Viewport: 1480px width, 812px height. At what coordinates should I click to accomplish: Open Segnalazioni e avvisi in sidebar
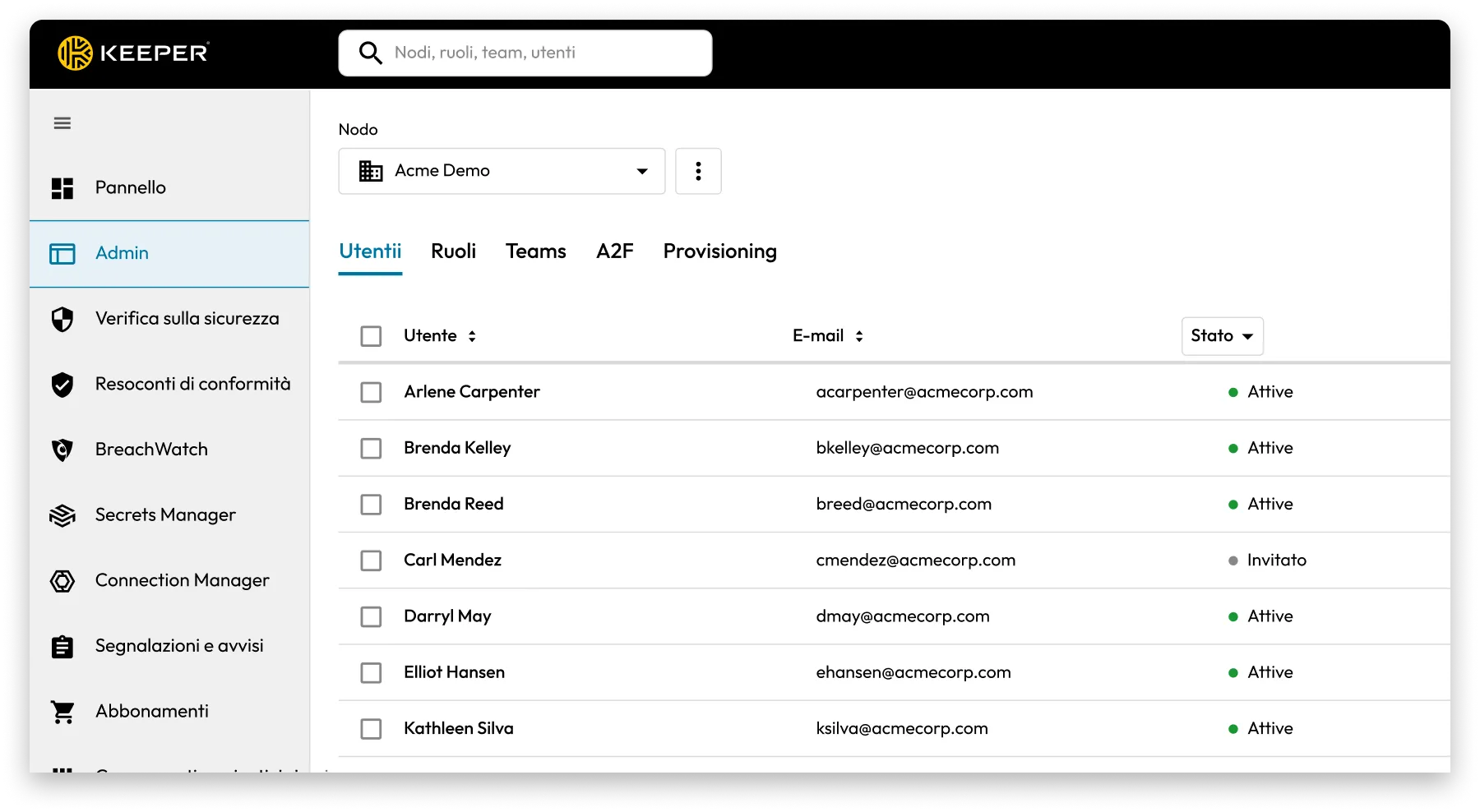coord(169,646)
